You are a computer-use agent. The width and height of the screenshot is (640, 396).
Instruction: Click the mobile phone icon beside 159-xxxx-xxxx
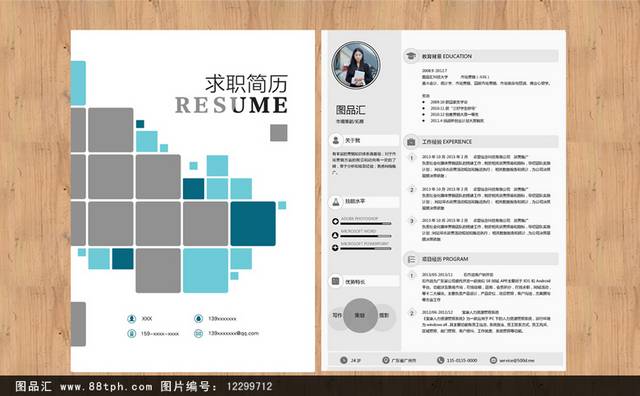[131, 334]
